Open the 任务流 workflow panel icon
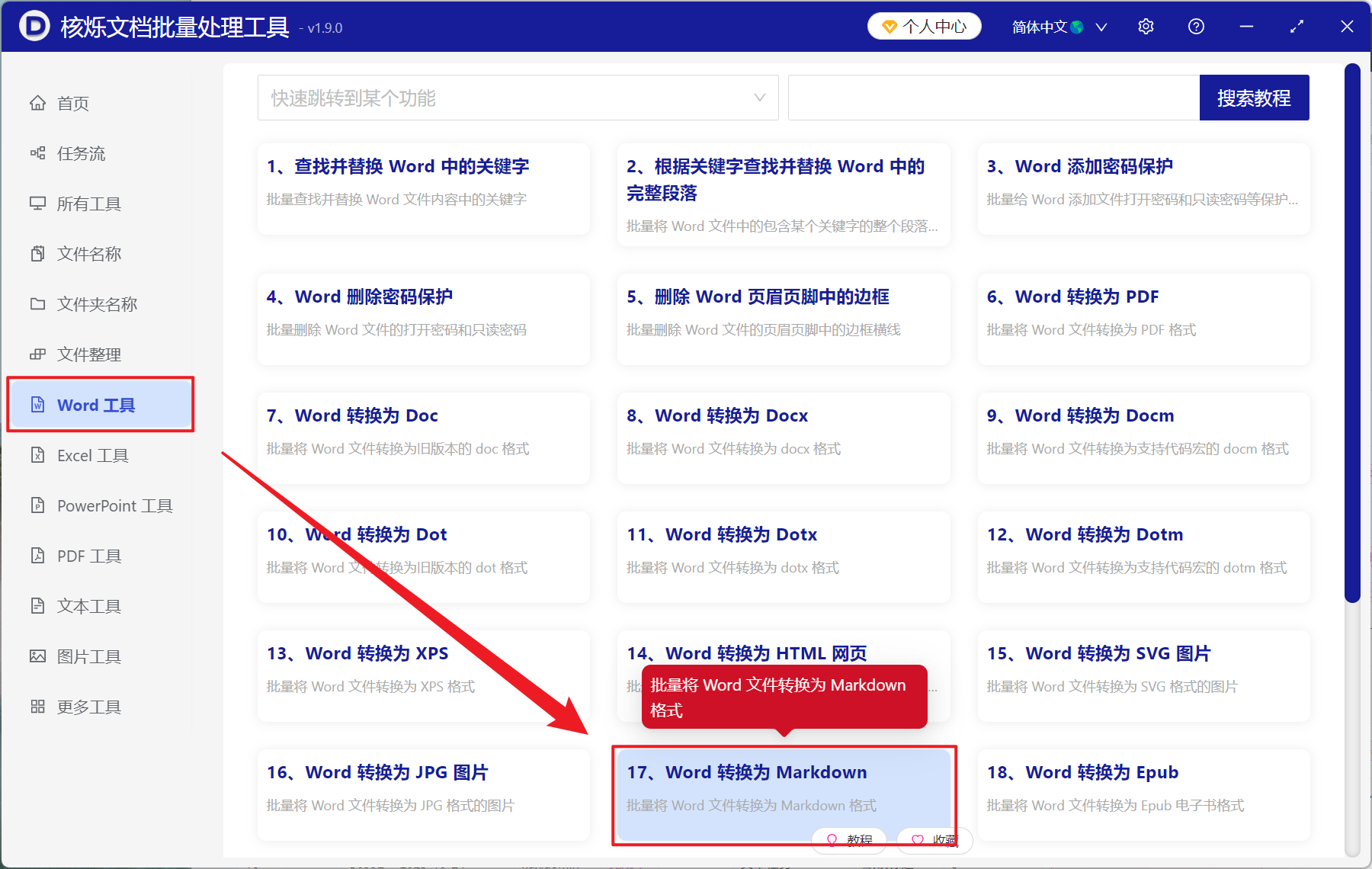The width and height of the screenshot is (1372, 869). pyautogui.click(x=38, y=153)
